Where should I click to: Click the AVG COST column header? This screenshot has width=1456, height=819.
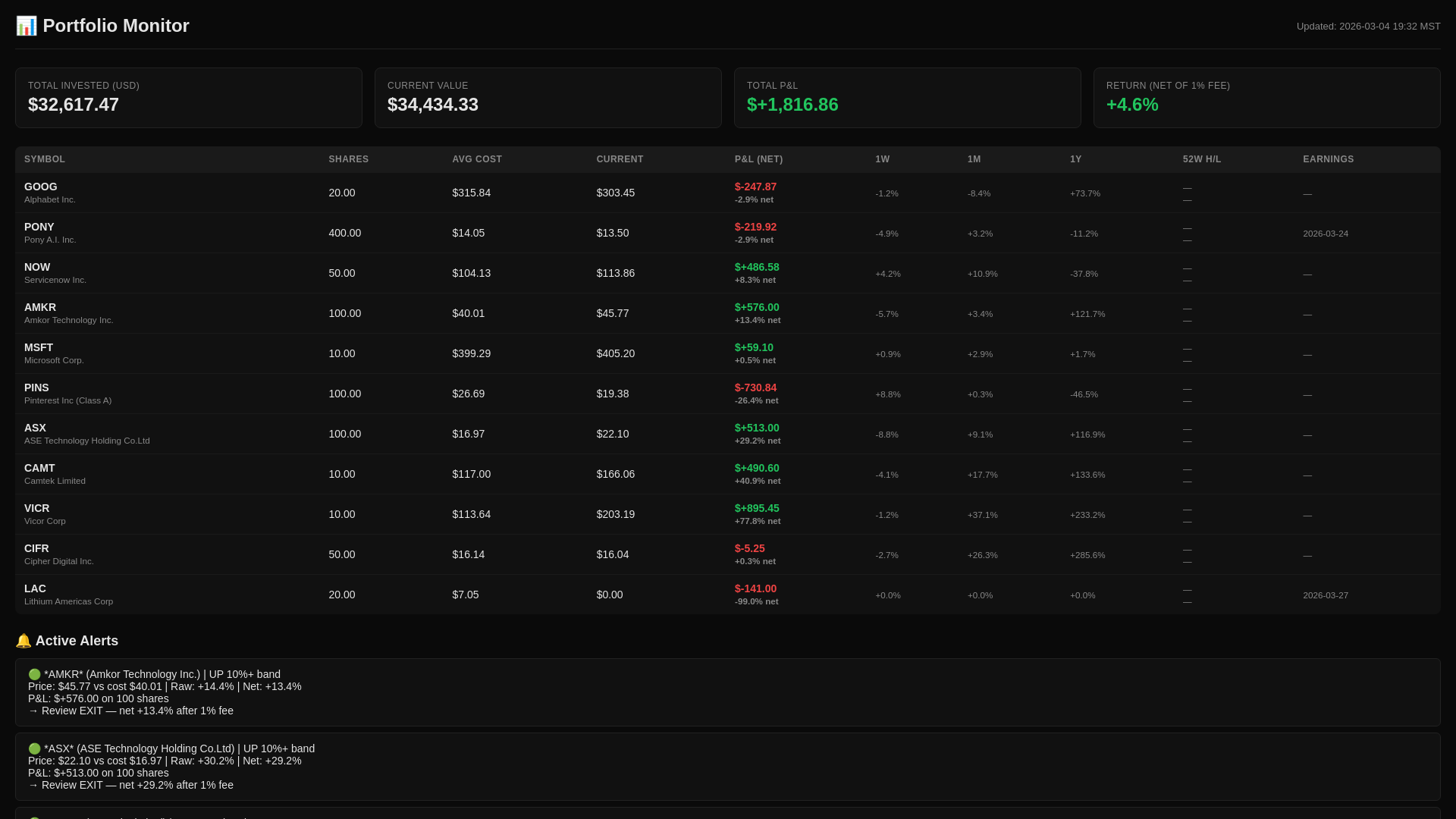click(x=477, y=159)
